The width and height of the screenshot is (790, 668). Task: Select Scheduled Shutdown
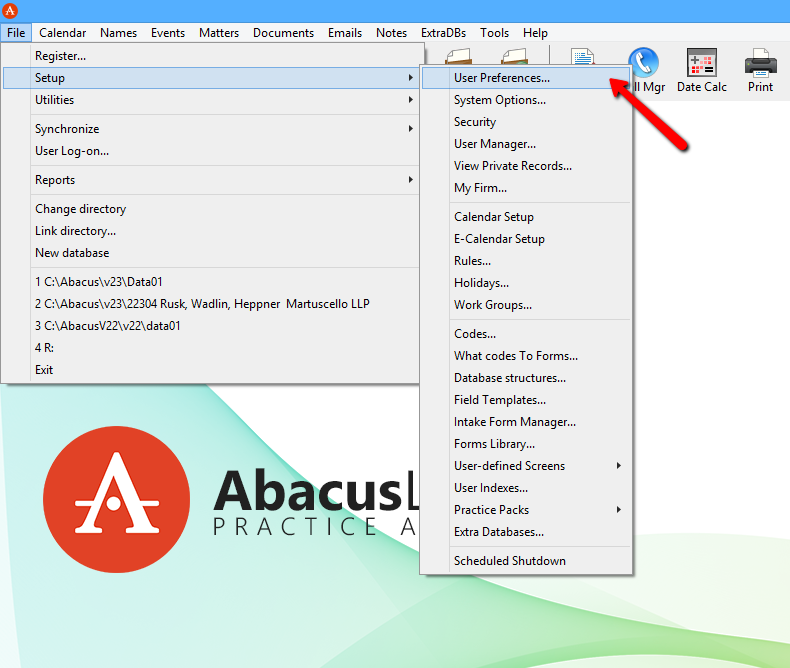point(526,561)
